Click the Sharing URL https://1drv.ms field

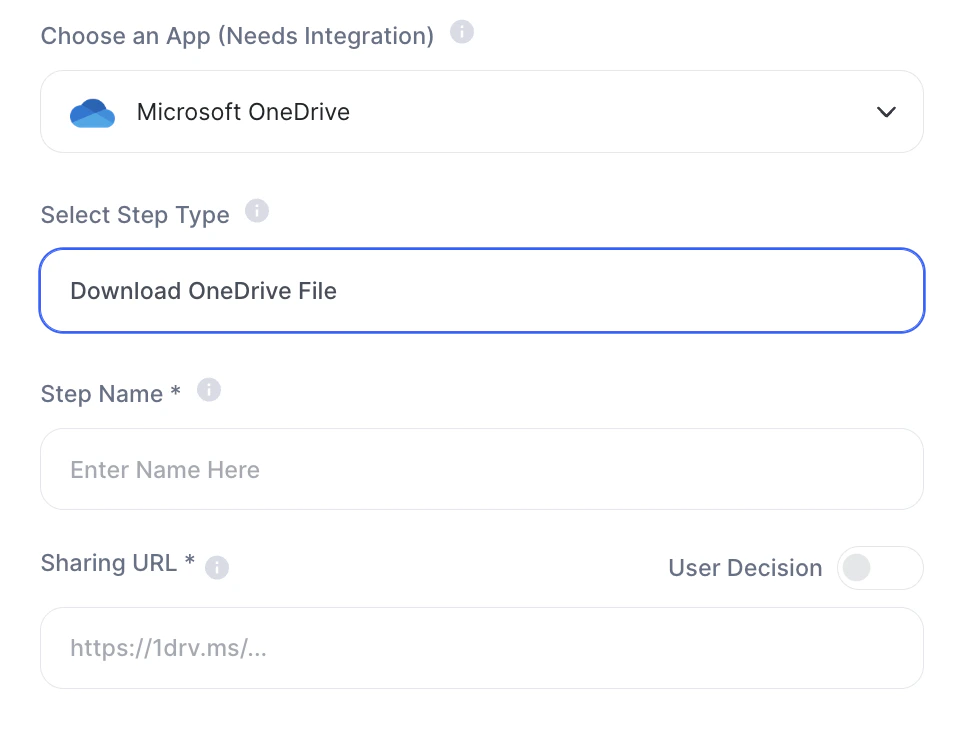click(482, 648)
